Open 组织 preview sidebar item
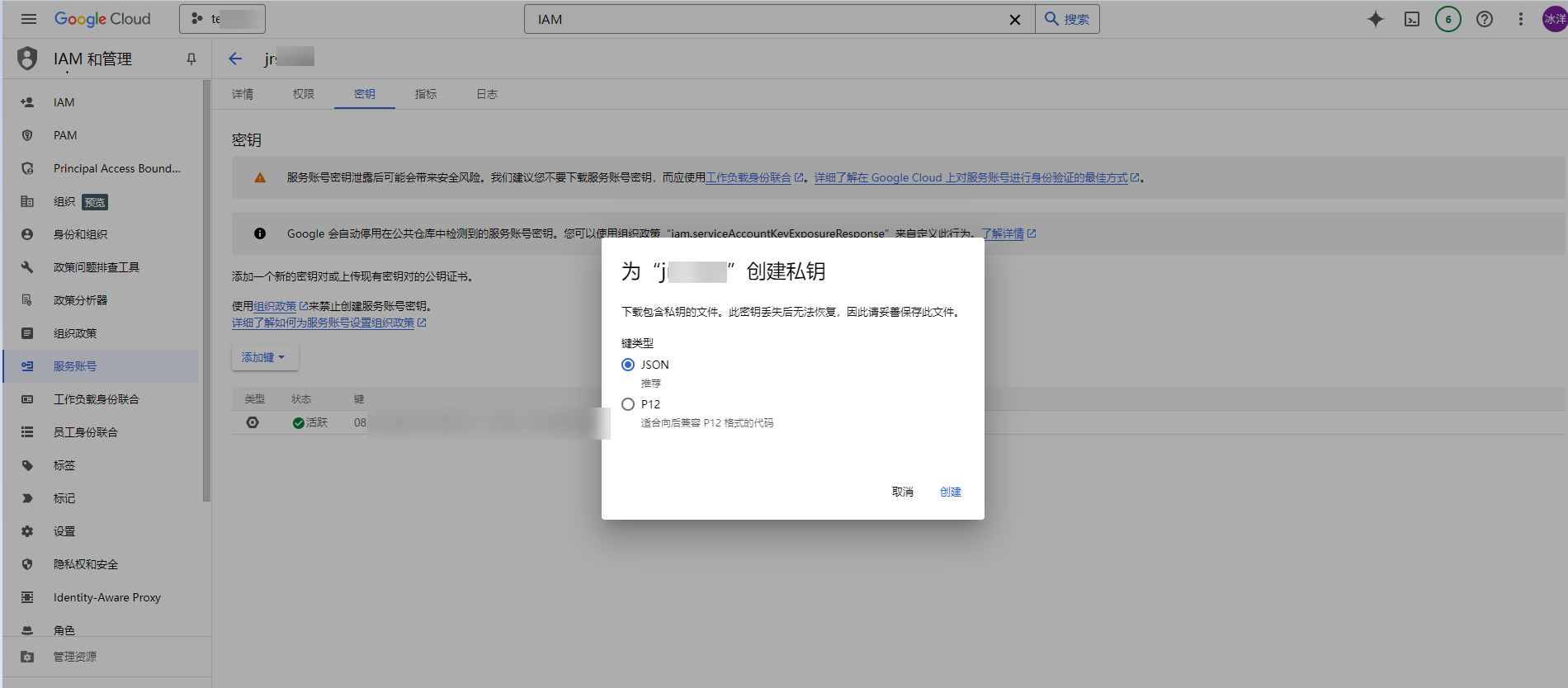The image size is (1568, 688). [x=102, y=201]
